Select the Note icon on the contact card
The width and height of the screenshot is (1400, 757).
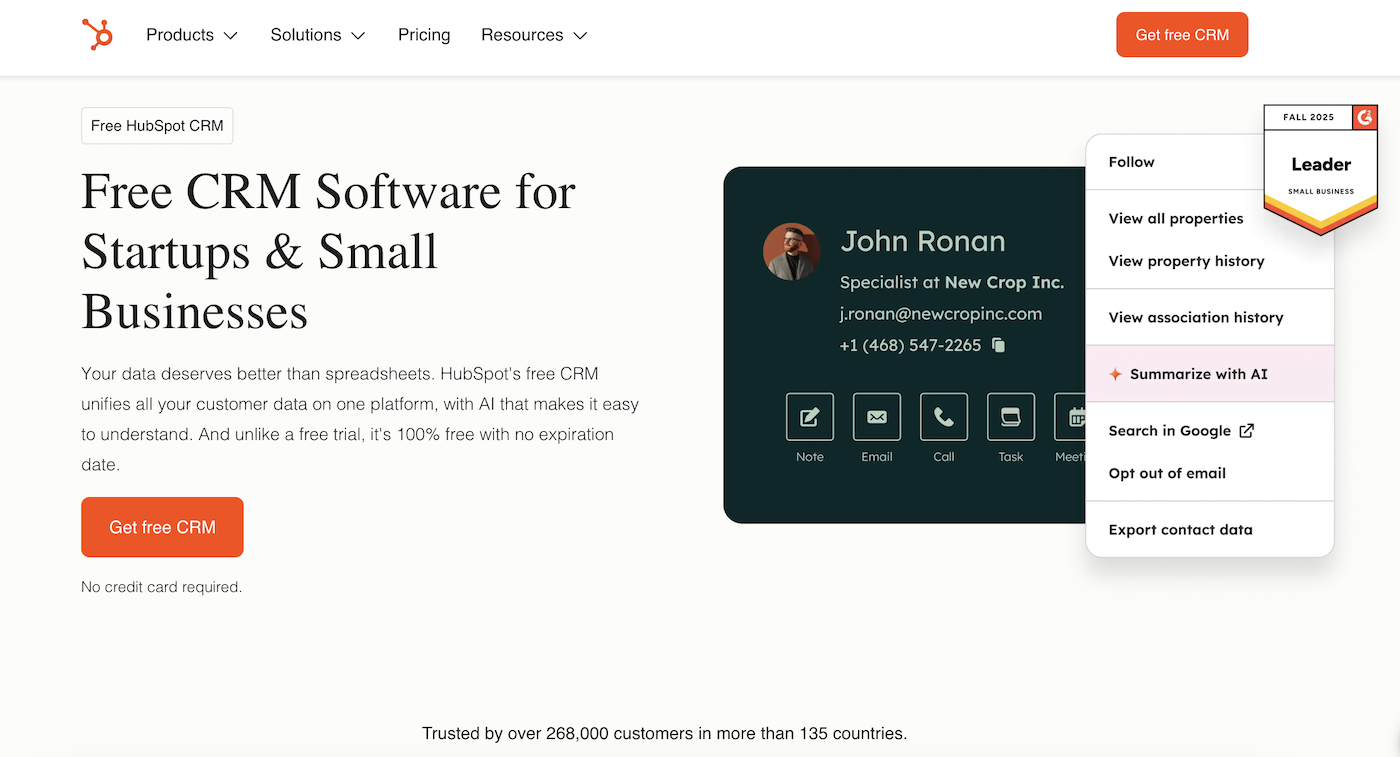click(809, 415)
